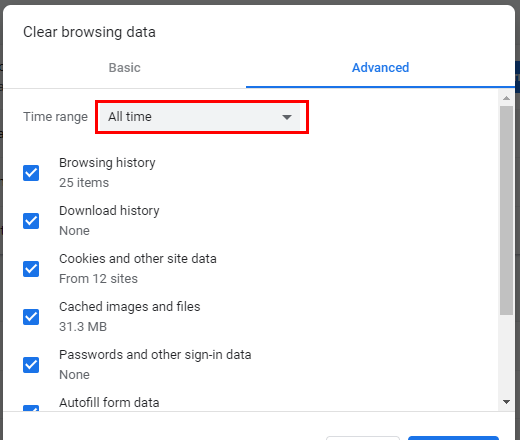Uncheck Passwords and other sign-in data
Screen dimensions: 520x440
tap(31, 365)
